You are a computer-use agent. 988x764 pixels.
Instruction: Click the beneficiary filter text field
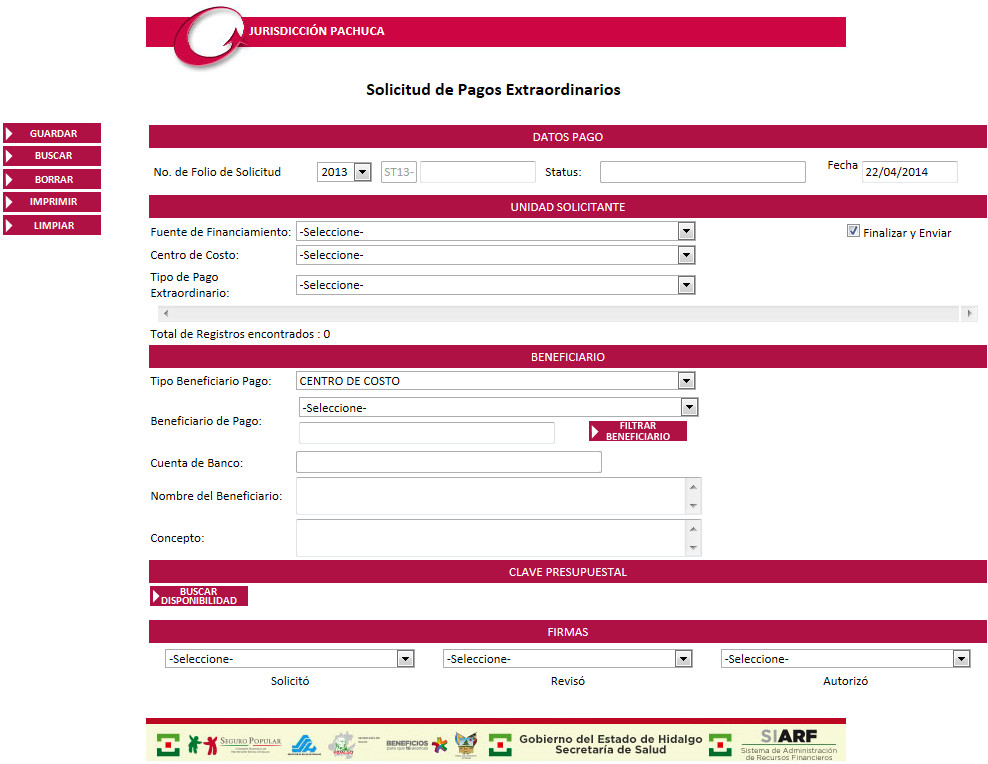(x=427, y=433)
